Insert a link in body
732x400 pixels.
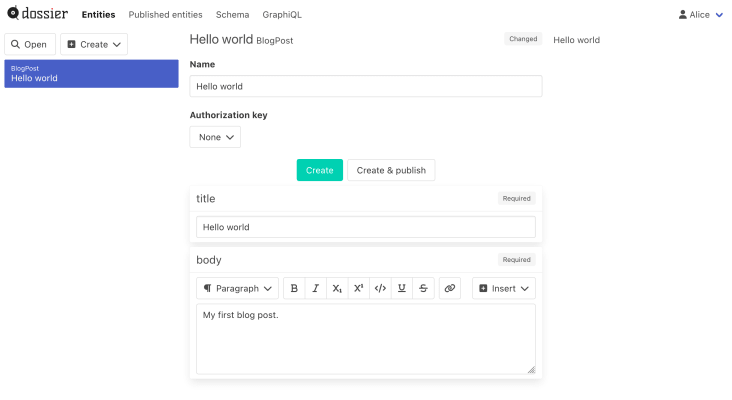[x=450, y=288]
